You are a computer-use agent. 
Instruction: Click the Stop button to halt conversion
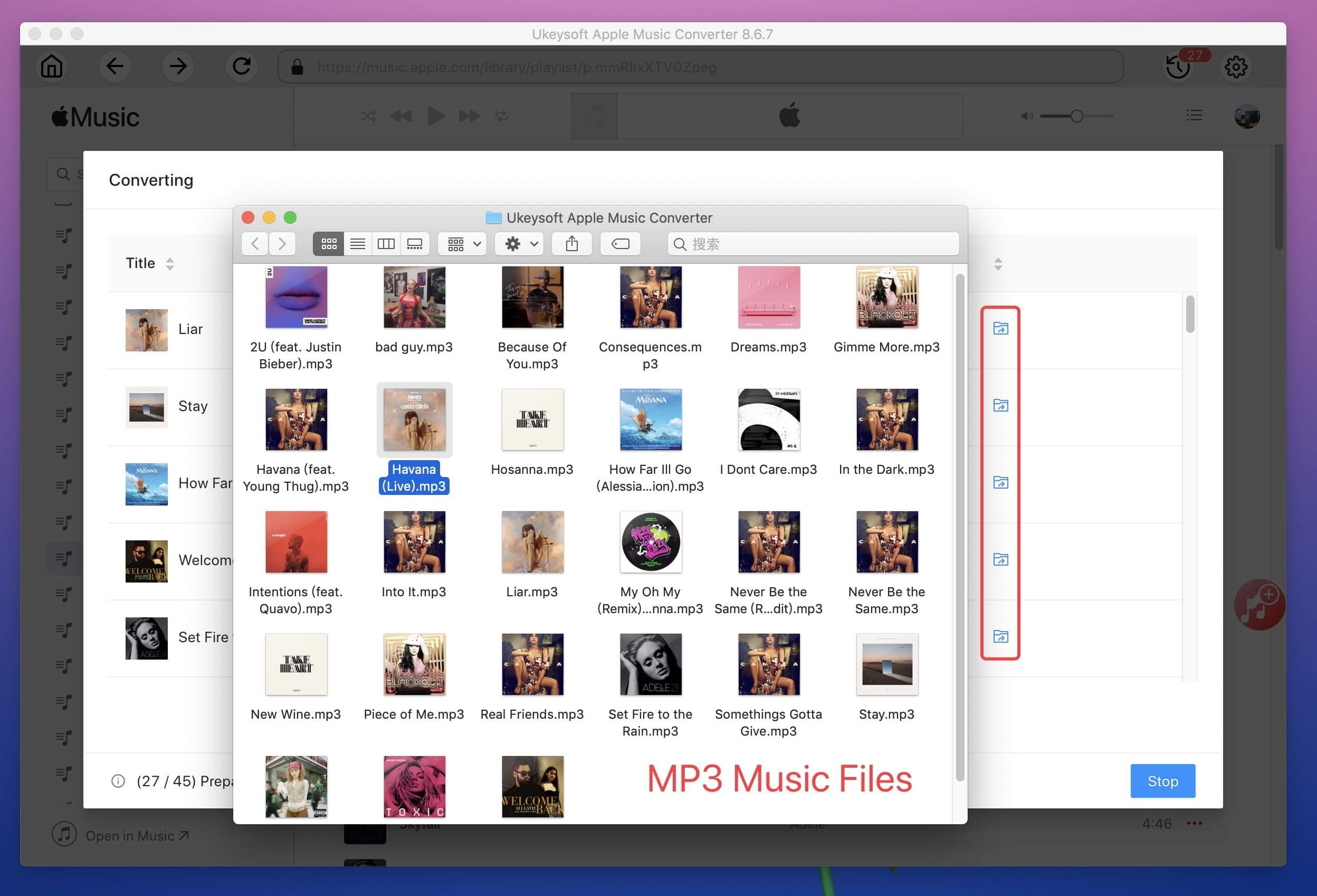(x=1163, y=780)
